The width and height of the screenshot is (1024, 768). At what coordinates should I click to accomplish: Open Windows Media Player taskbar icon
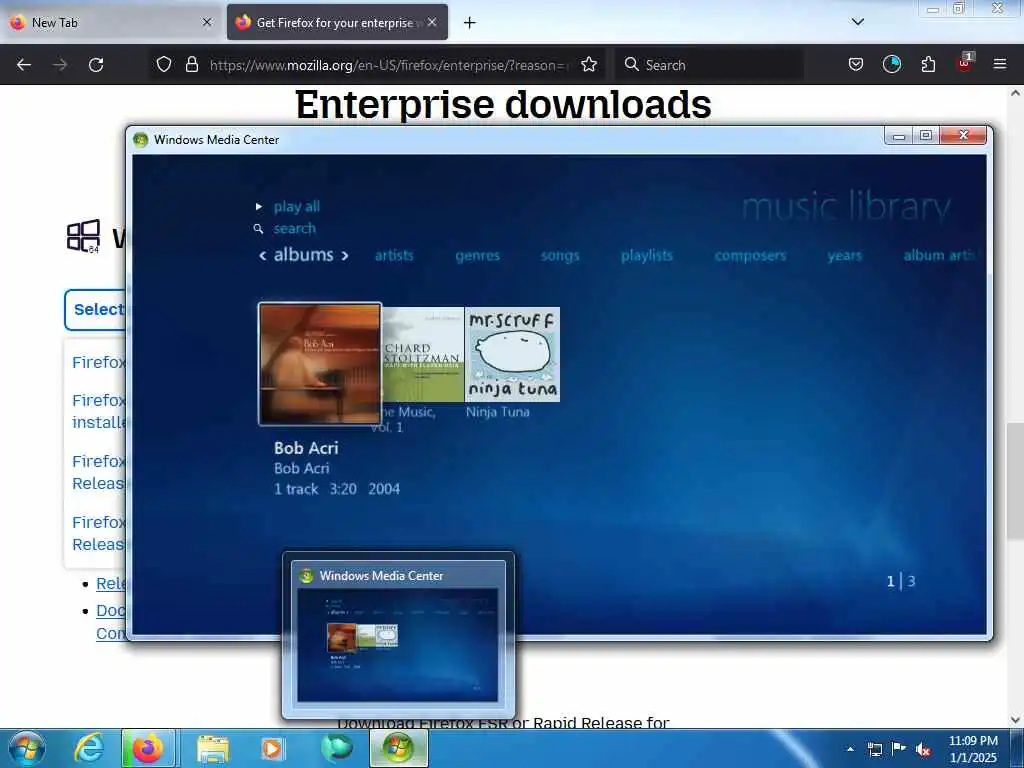(272, 748)
